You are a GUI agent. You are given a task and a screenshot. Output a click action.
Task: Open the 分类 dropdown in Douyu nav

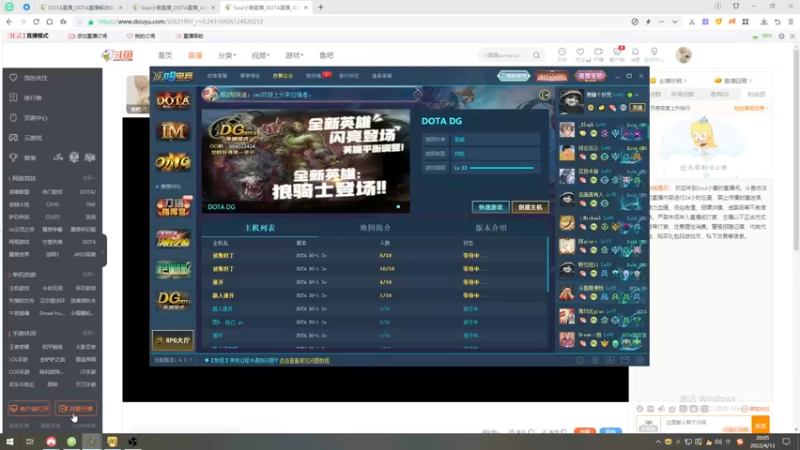click(227, 55)
